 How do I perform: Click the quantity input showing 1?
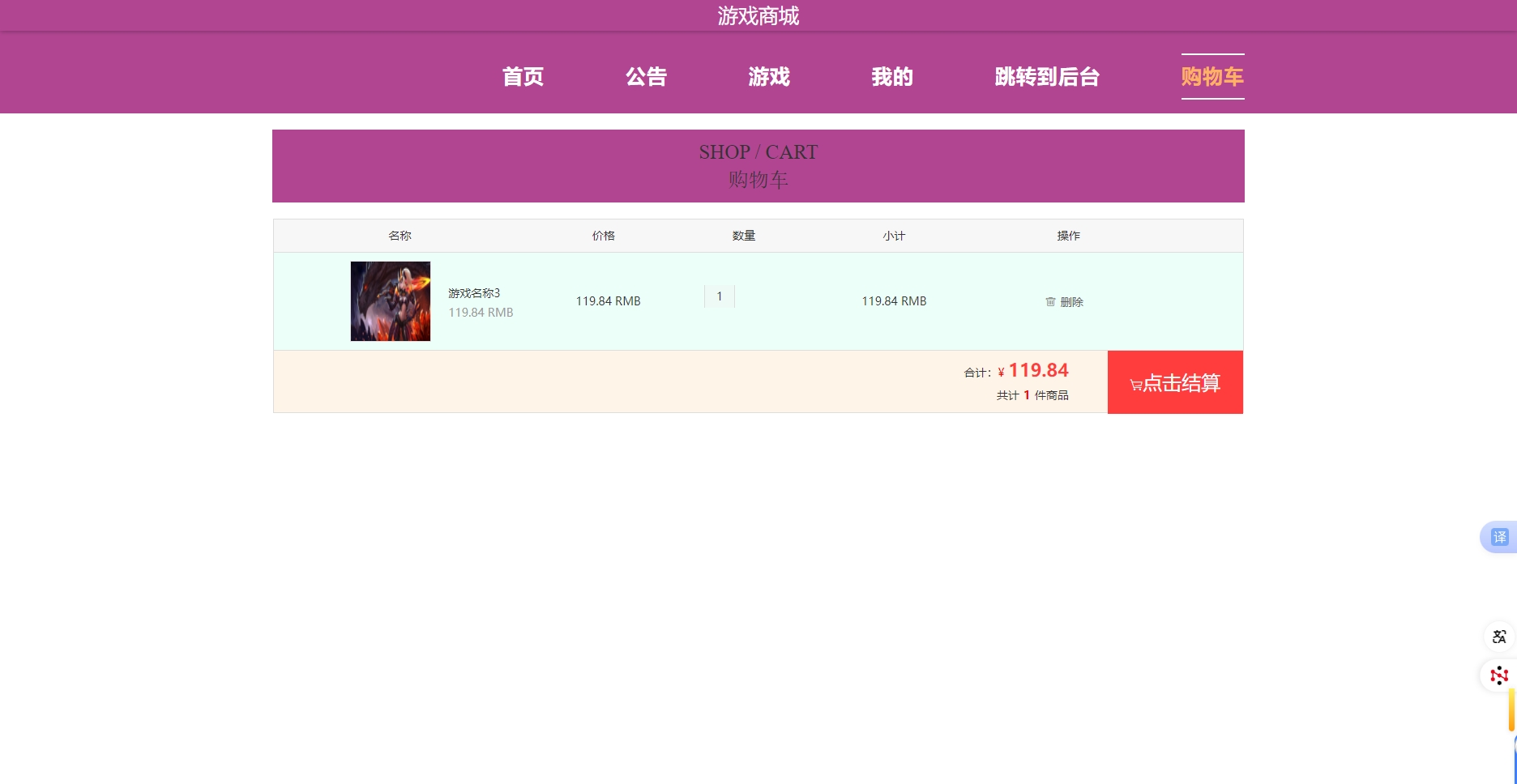719,296
